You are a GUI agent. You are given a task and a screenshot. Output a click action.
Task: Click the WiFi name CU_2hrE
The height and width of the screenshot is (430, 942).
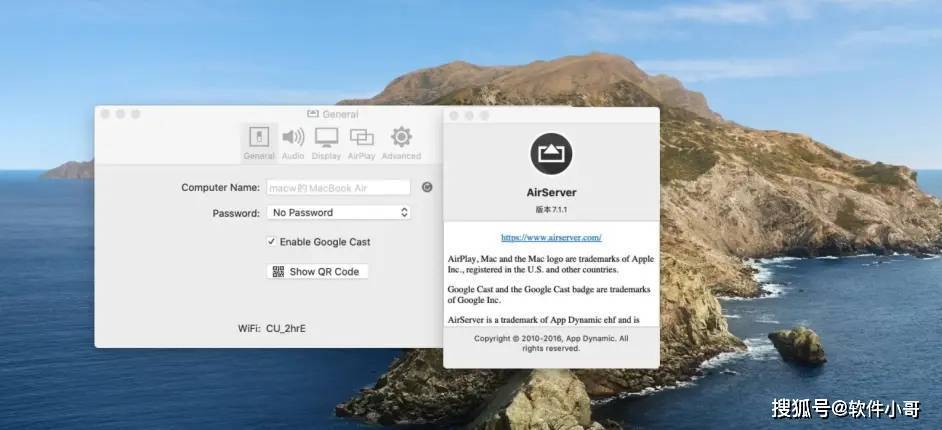point(286,329)
